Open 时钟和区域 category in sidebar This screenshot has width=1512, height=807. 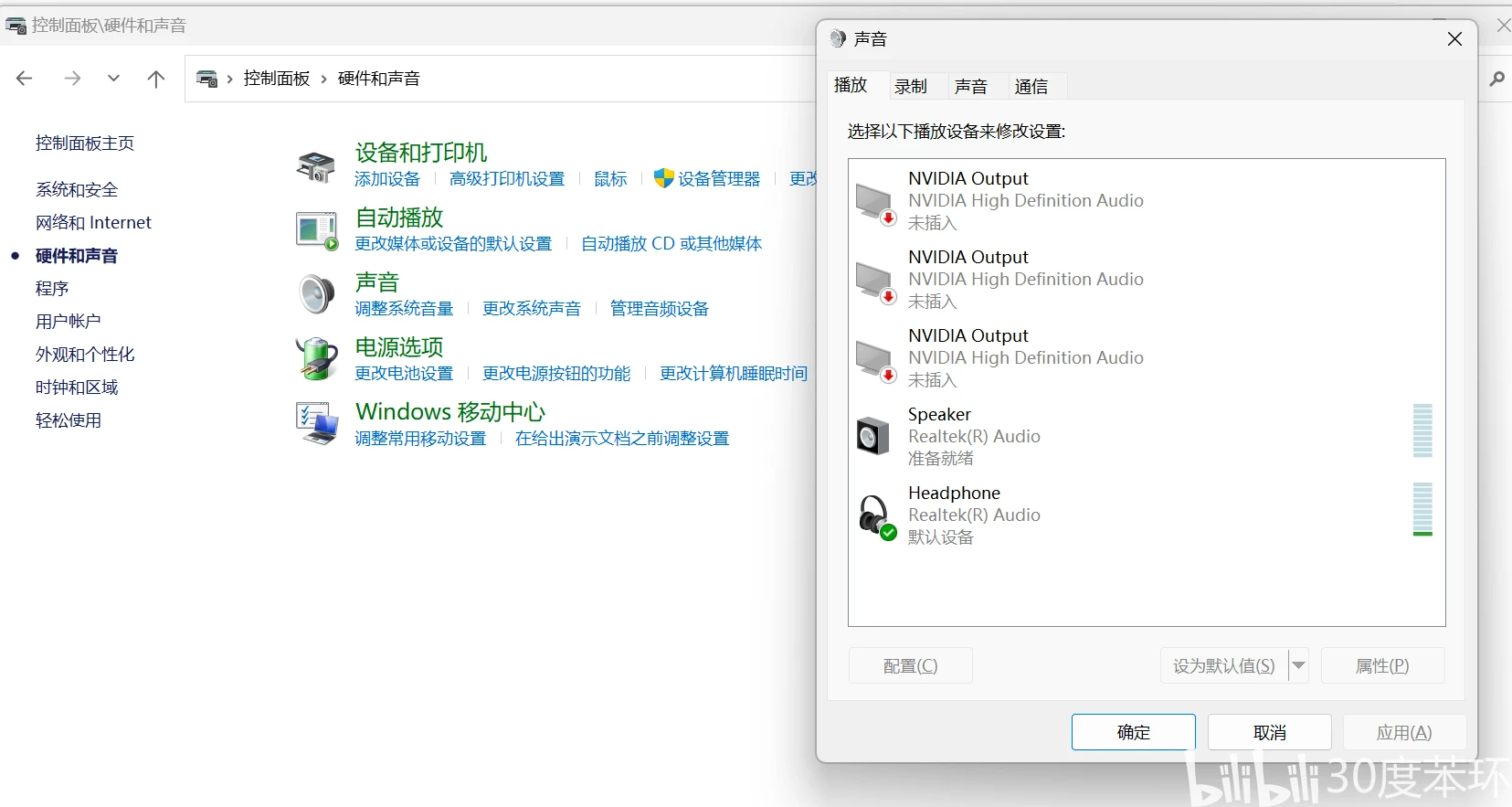77,388
